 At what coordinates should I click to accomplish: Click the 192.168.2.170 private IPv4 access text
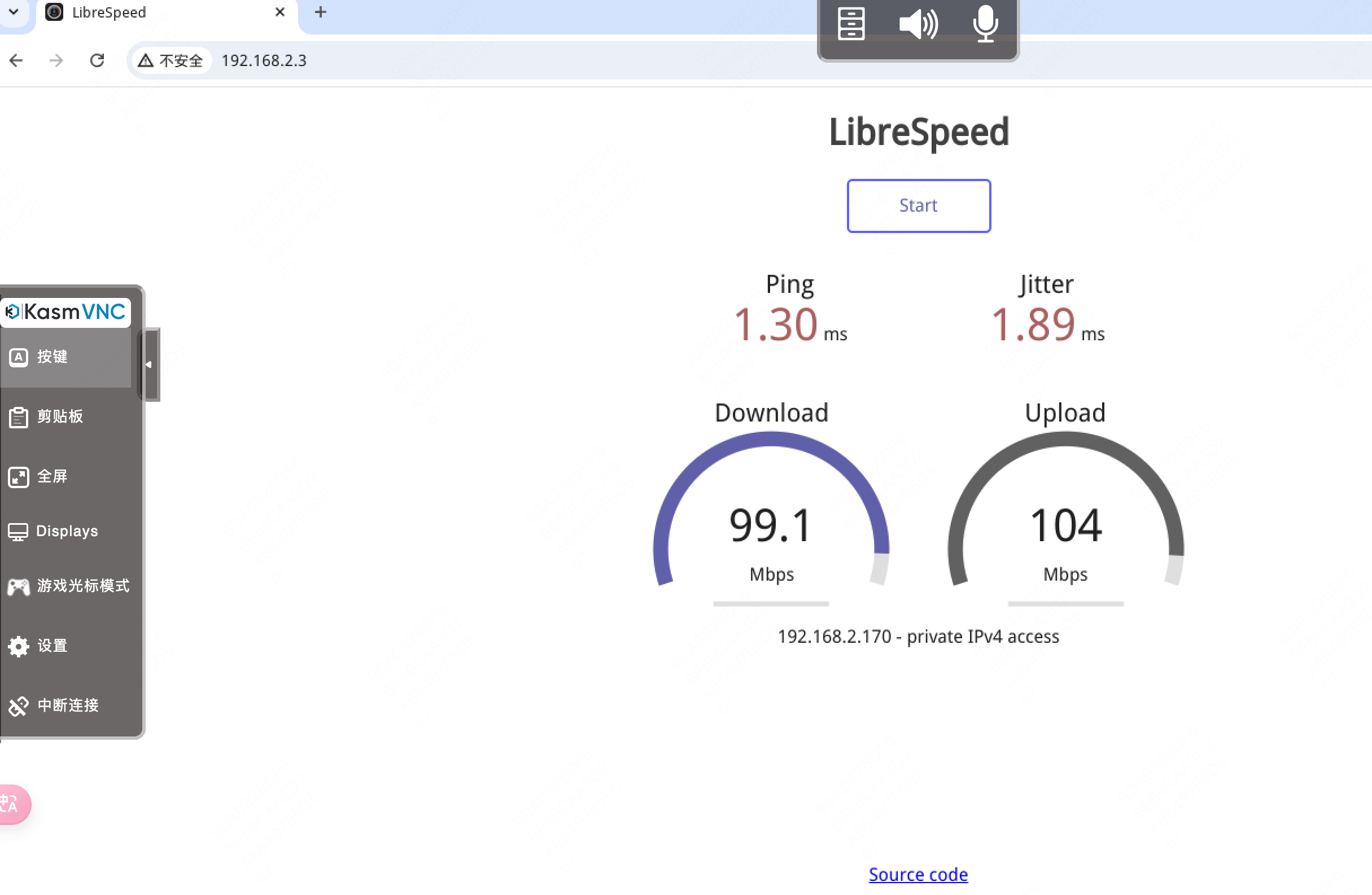918,637
